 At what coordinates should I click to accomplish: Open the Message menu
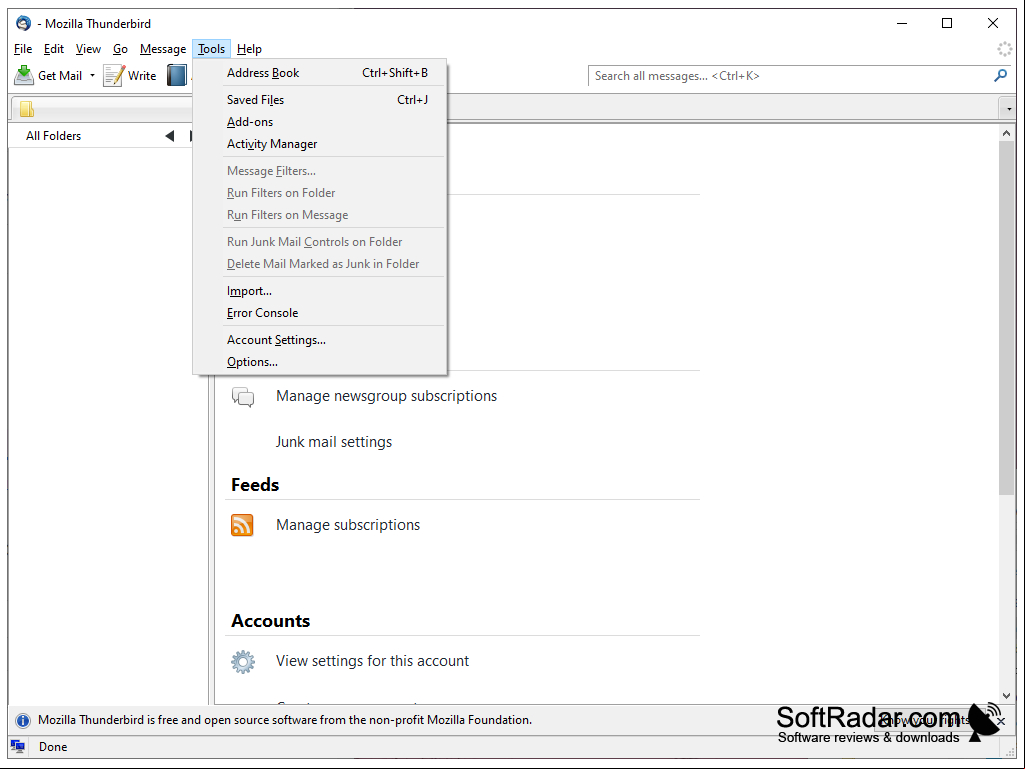coord(163,49)
